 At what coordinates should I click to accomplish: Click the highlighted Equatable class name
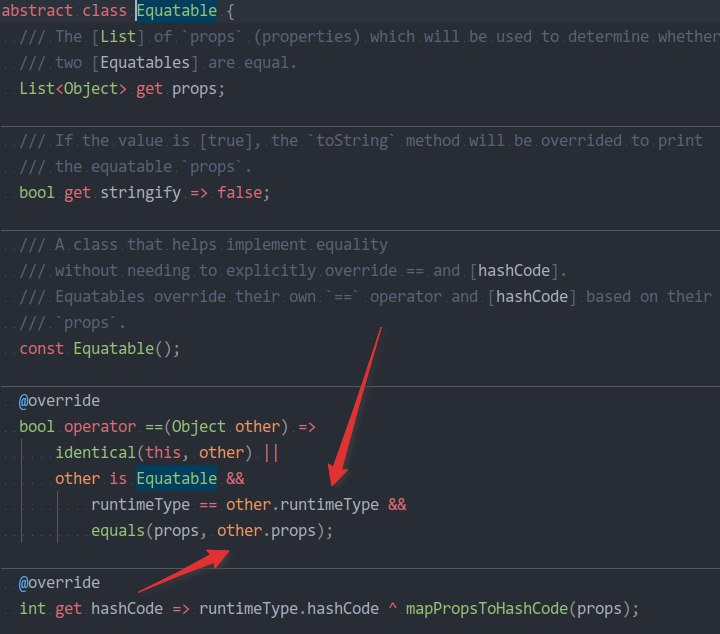coord(176,11)
